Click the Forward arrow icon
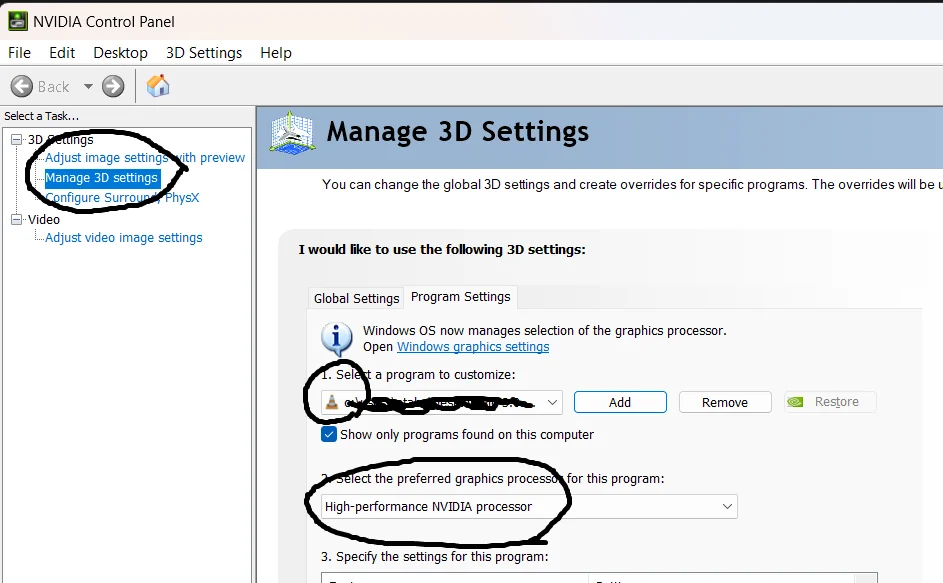Screen dimensions: 943x583 (x=113, y=87)
